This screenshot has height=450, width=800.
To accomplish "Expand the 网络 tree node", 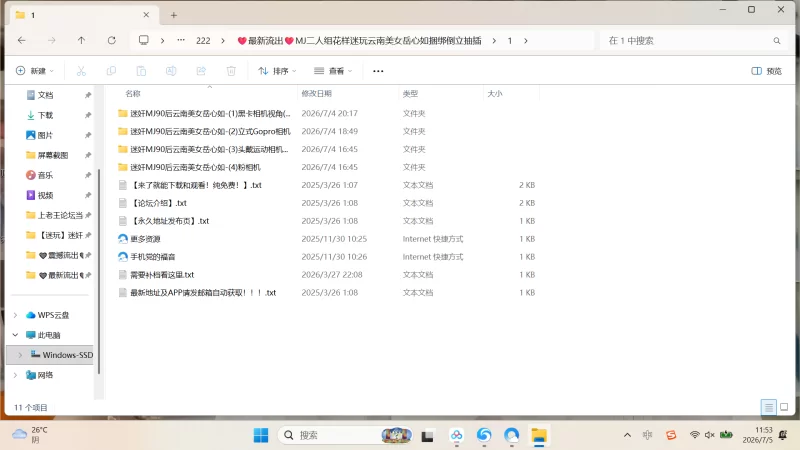I will 15,375.
